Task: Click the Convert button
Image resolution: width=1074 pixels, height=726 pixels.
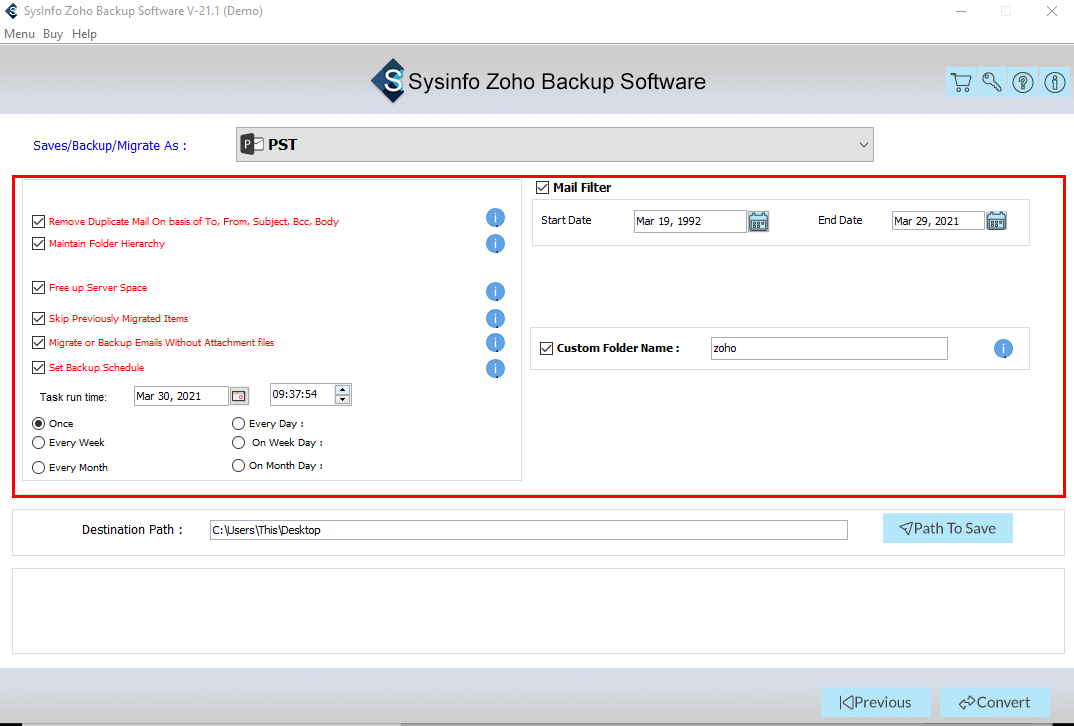Action: tap(994, 702)
